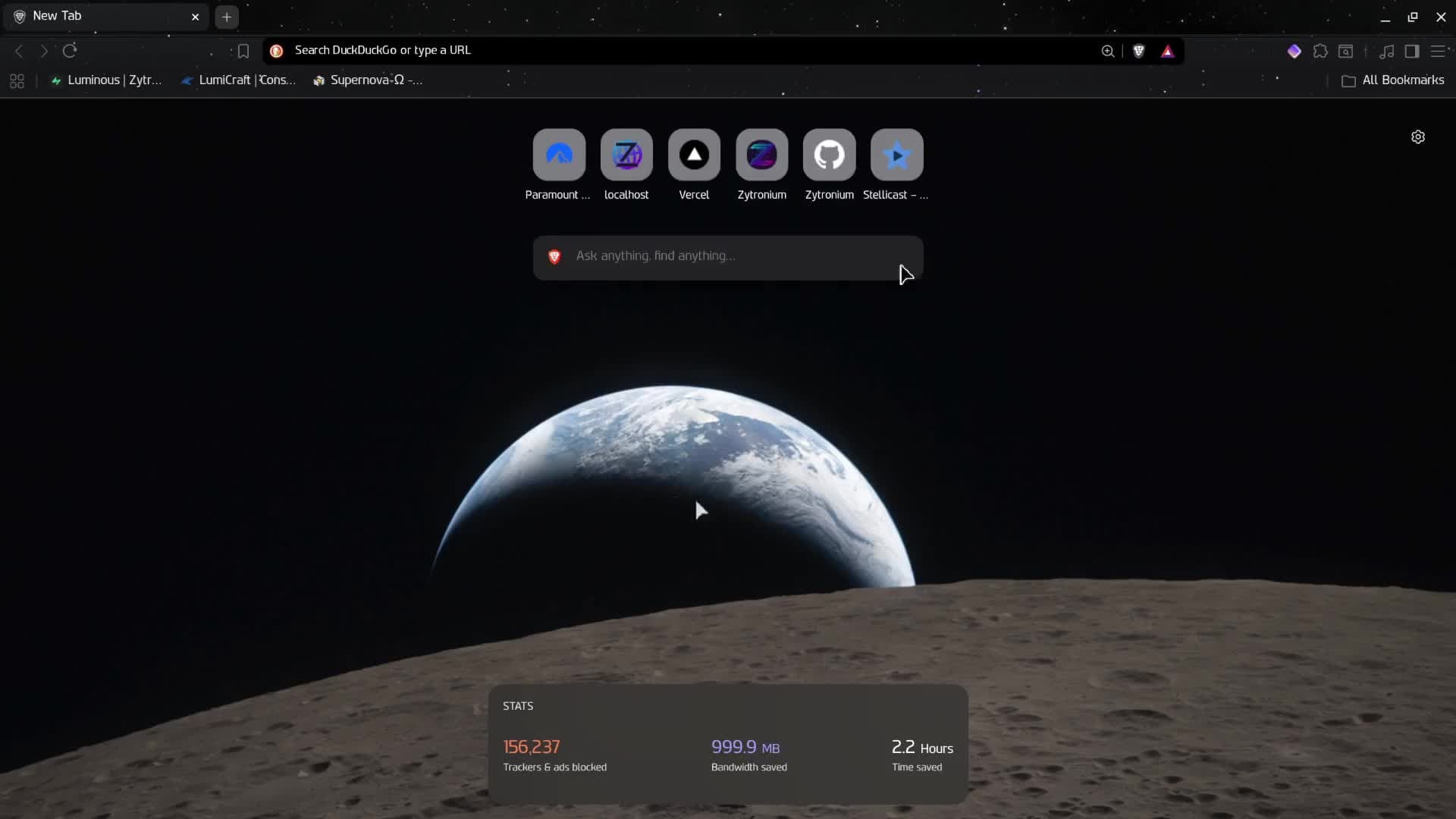This screenshot has height=819, width=1456.
Task: Open the Extensions puzzle-piece menu
Action: point(1320,51)
